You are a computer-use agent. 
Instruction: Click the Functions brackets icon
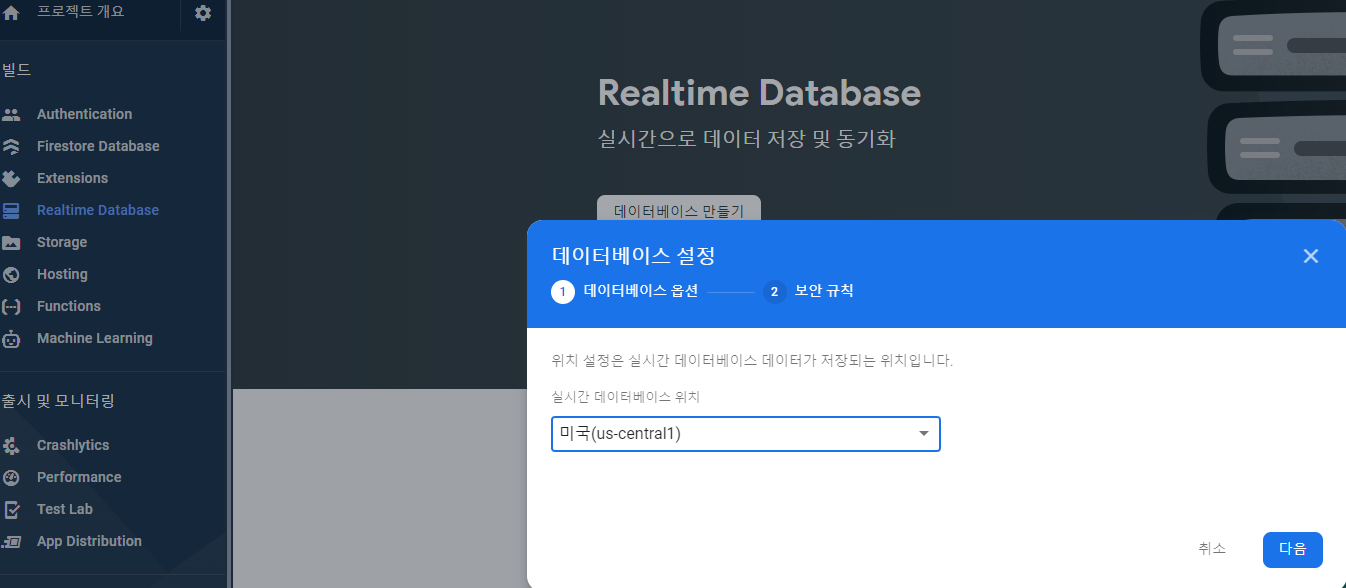11,306
